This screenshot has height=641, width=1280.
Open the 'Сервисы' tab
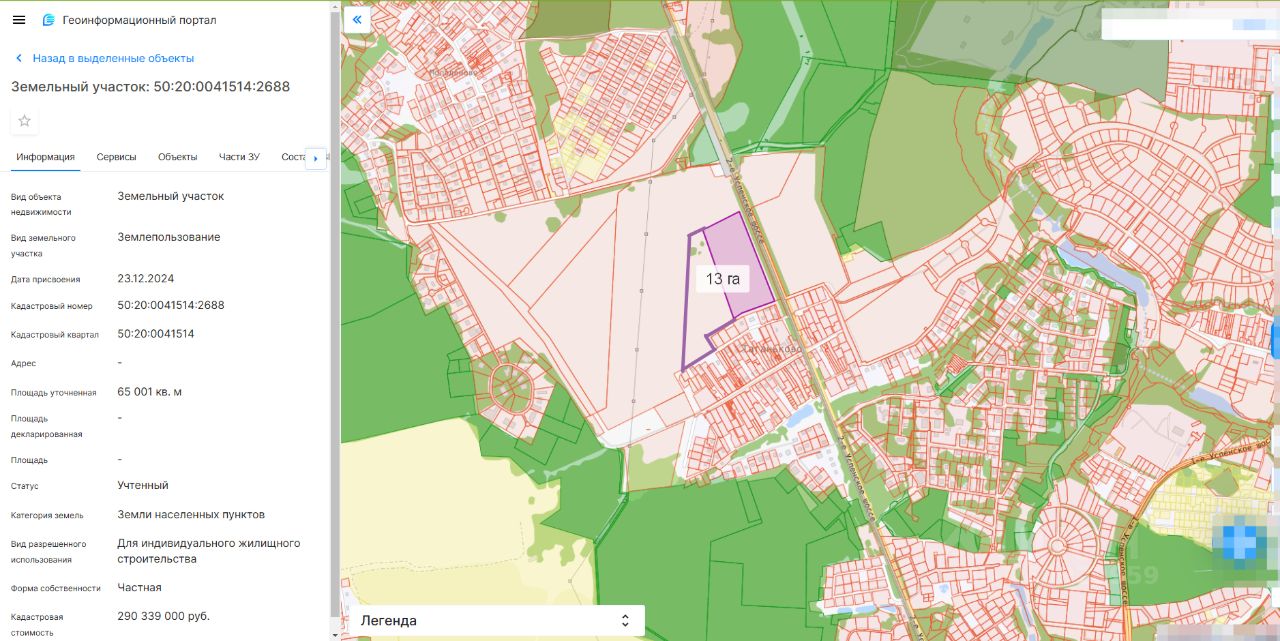(116, 157)
